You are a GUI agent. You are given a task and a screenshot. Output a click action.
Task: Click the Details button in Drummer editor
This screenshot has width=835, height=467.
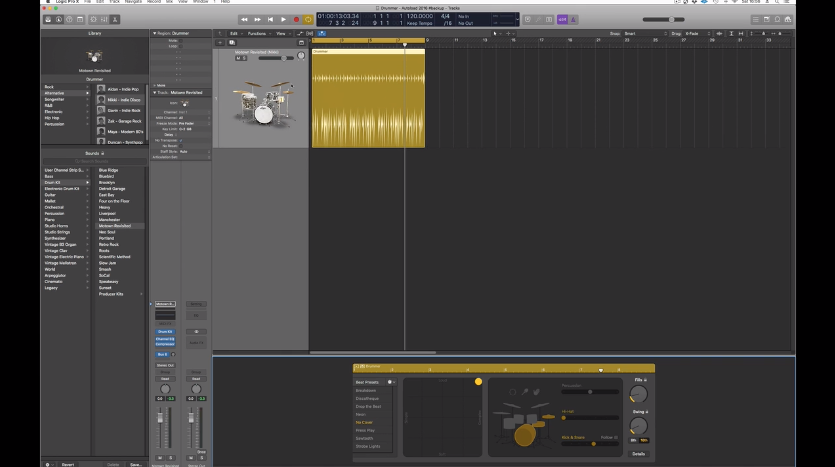(x=638, y=454)
